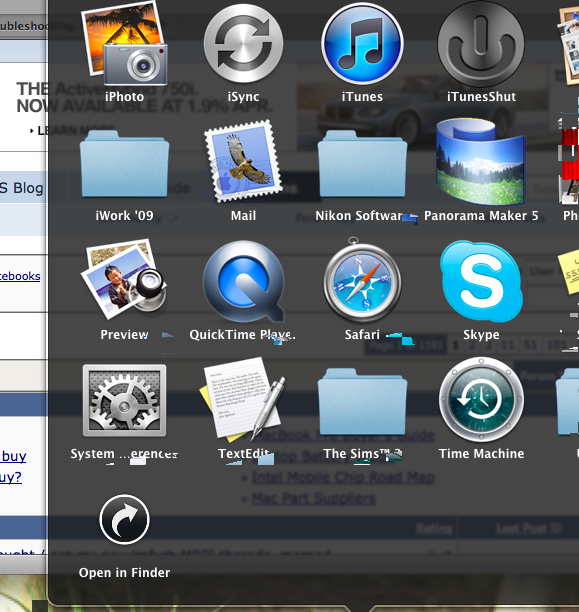Image resolution: width=579 pixels, height=612 pixels.
Task: Click the 'buy' link in browser window
Action: pyautogui.click(x=14, y=456)
